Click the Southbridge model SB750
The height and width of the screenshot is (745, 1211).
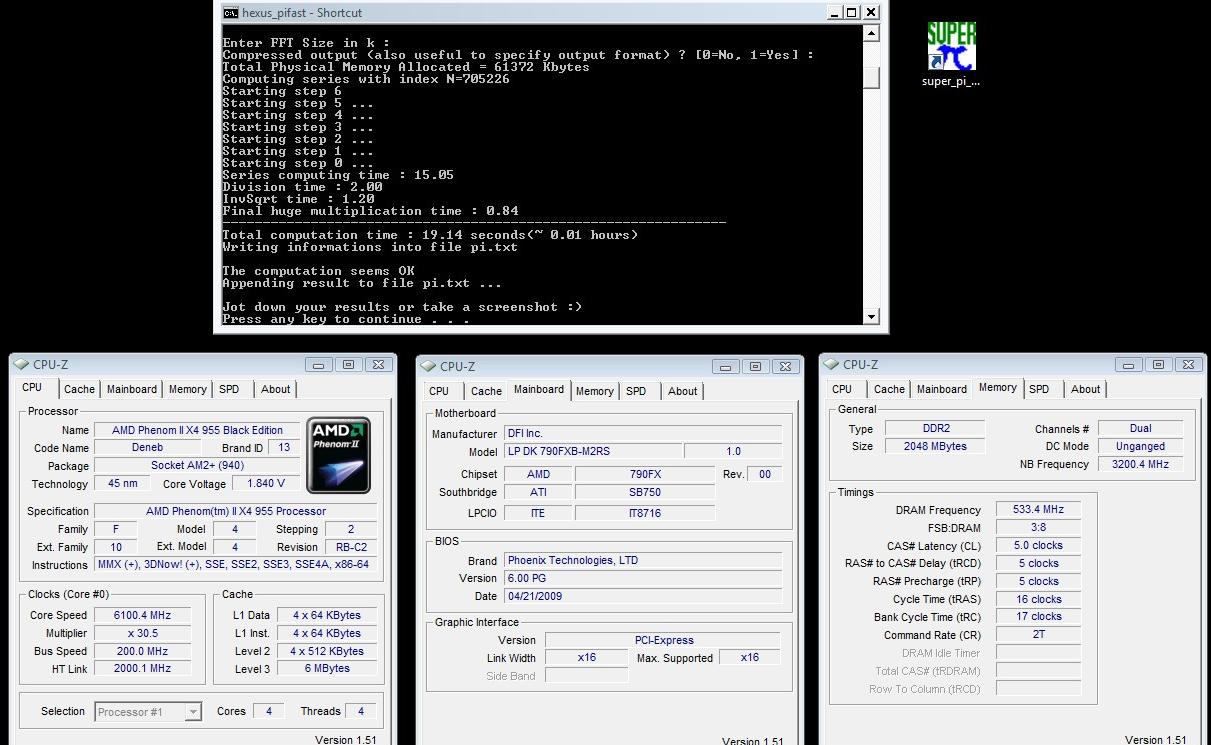pyautogui.click(x=645, y=493)
